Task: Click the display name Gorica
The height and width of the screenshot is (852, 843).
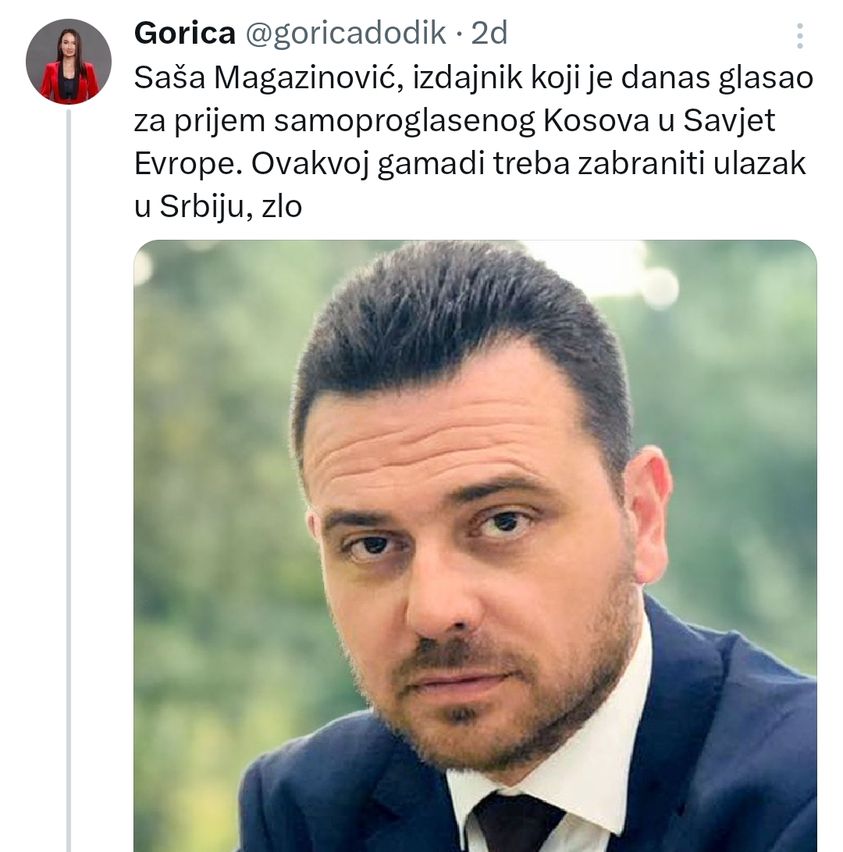Action: 185,33
